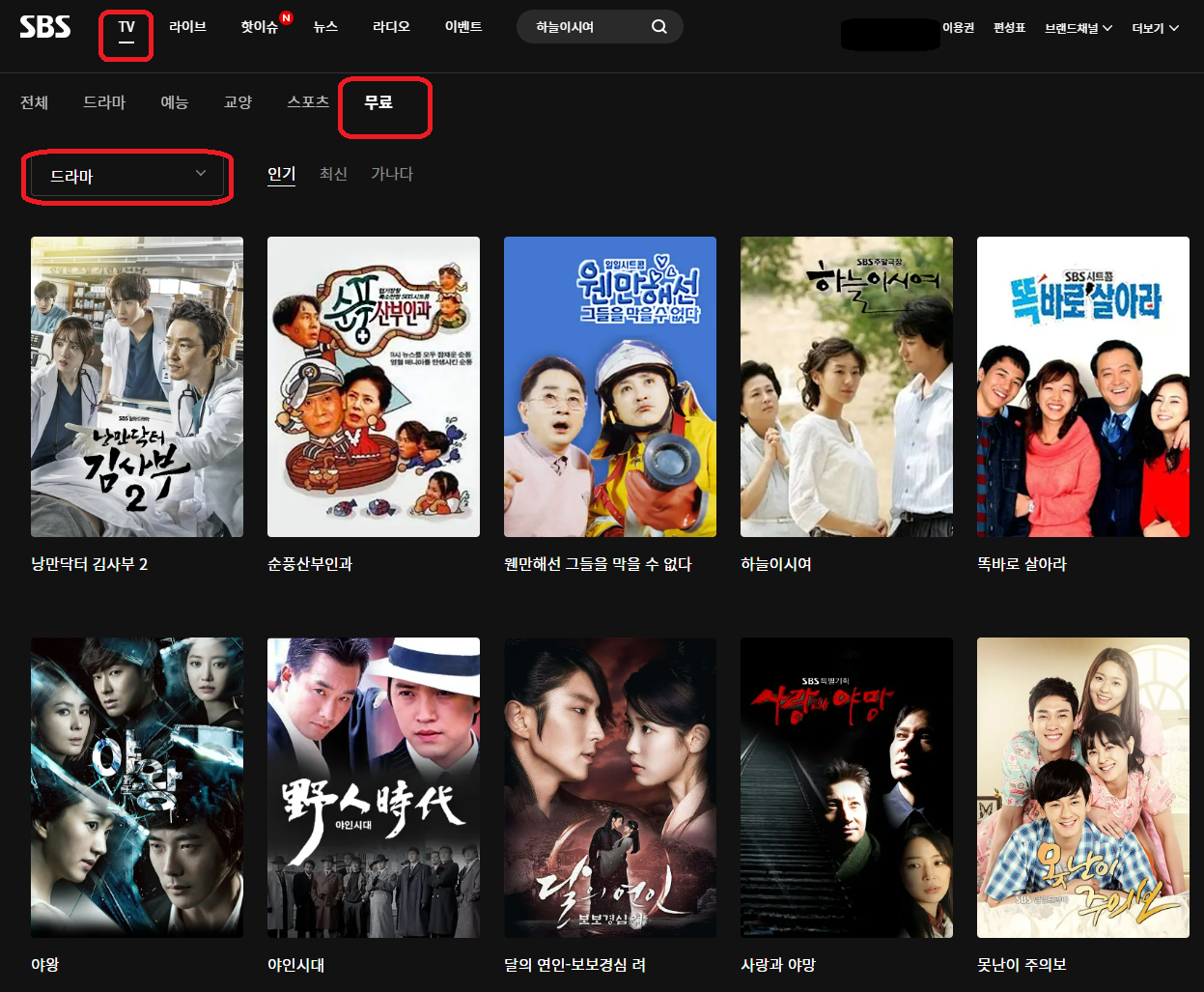Open the 드라마 genre dropdown

(x=127, y=177)
